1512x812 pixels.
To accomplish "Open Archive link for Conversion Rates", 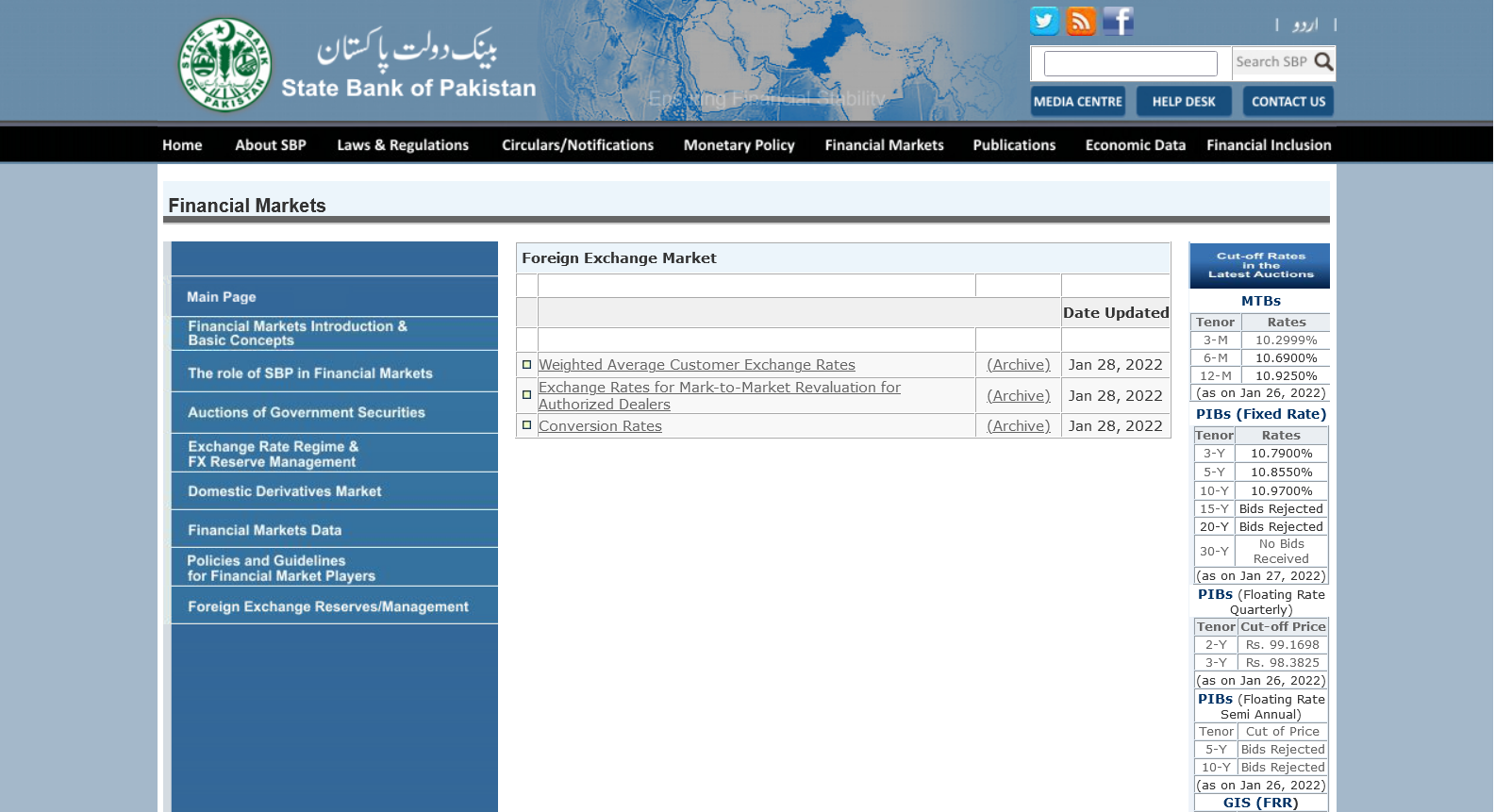I will click(x=1018, y=426).
